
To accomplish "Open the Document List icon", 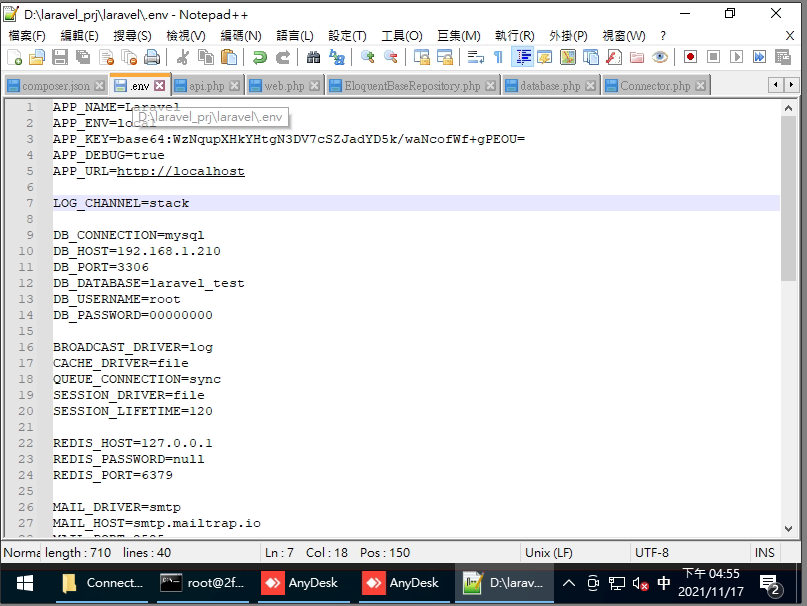I will (x=591, y=57).
